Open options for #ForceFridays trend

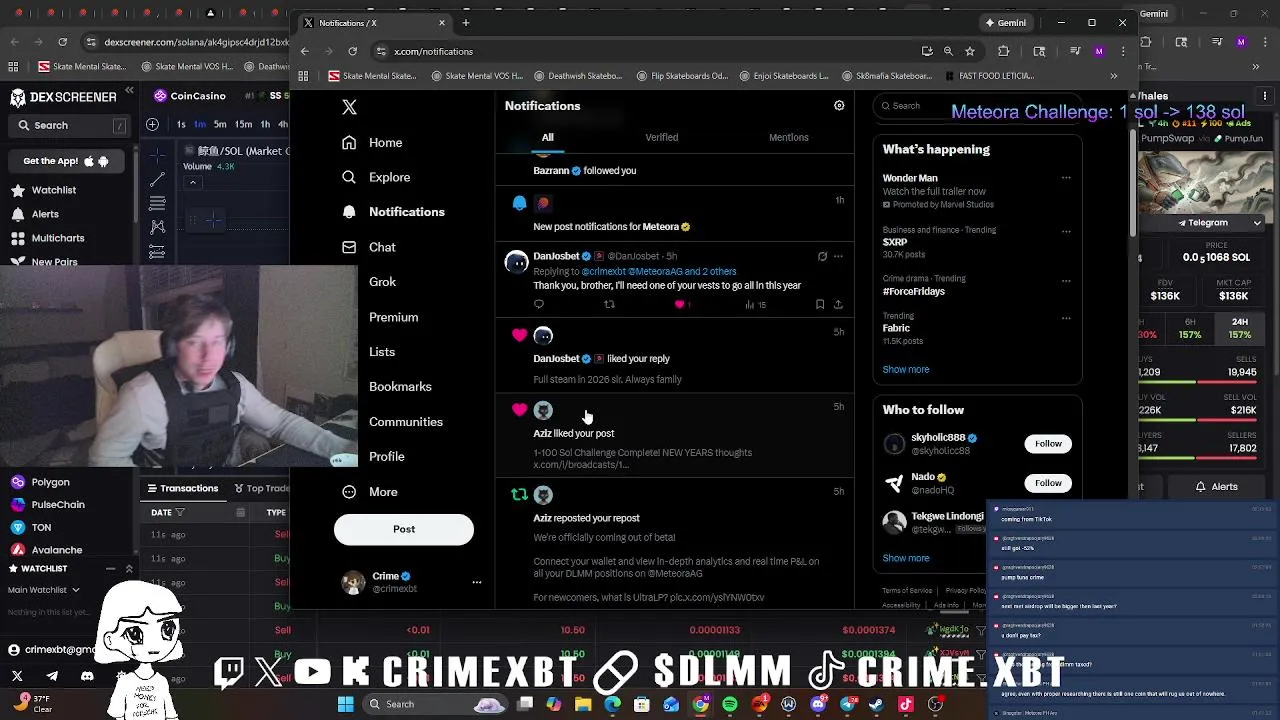pyautogui.click(x=1066, y=279)
